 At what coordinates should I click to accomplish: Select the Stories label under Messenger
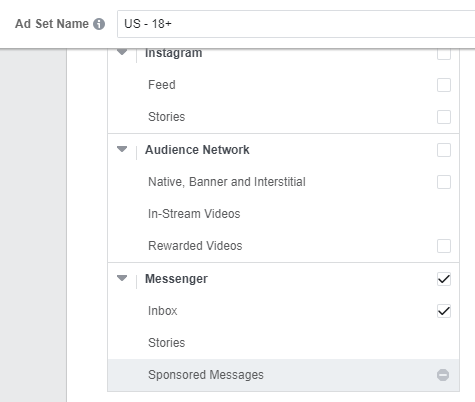tap(166, 343)
